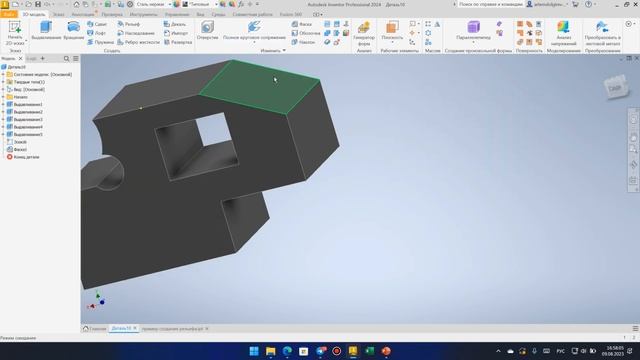This screenshot has height=360, width=640.
Task: Switch to the Проверка ribbon tab
Action: pyautogui.click(x=112, y=14)
